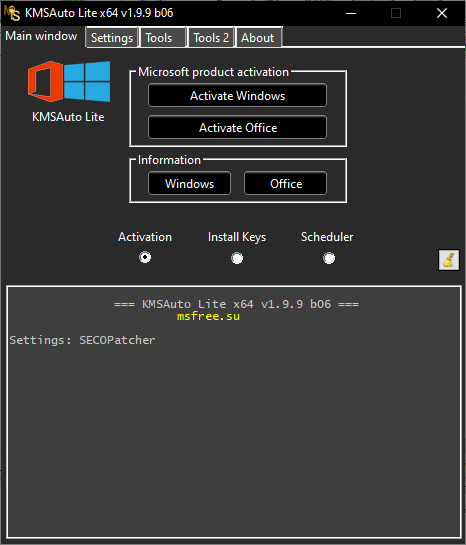Click the Activate Windows button
This screenshot has height=545, width=466.
tap(237, 95)
